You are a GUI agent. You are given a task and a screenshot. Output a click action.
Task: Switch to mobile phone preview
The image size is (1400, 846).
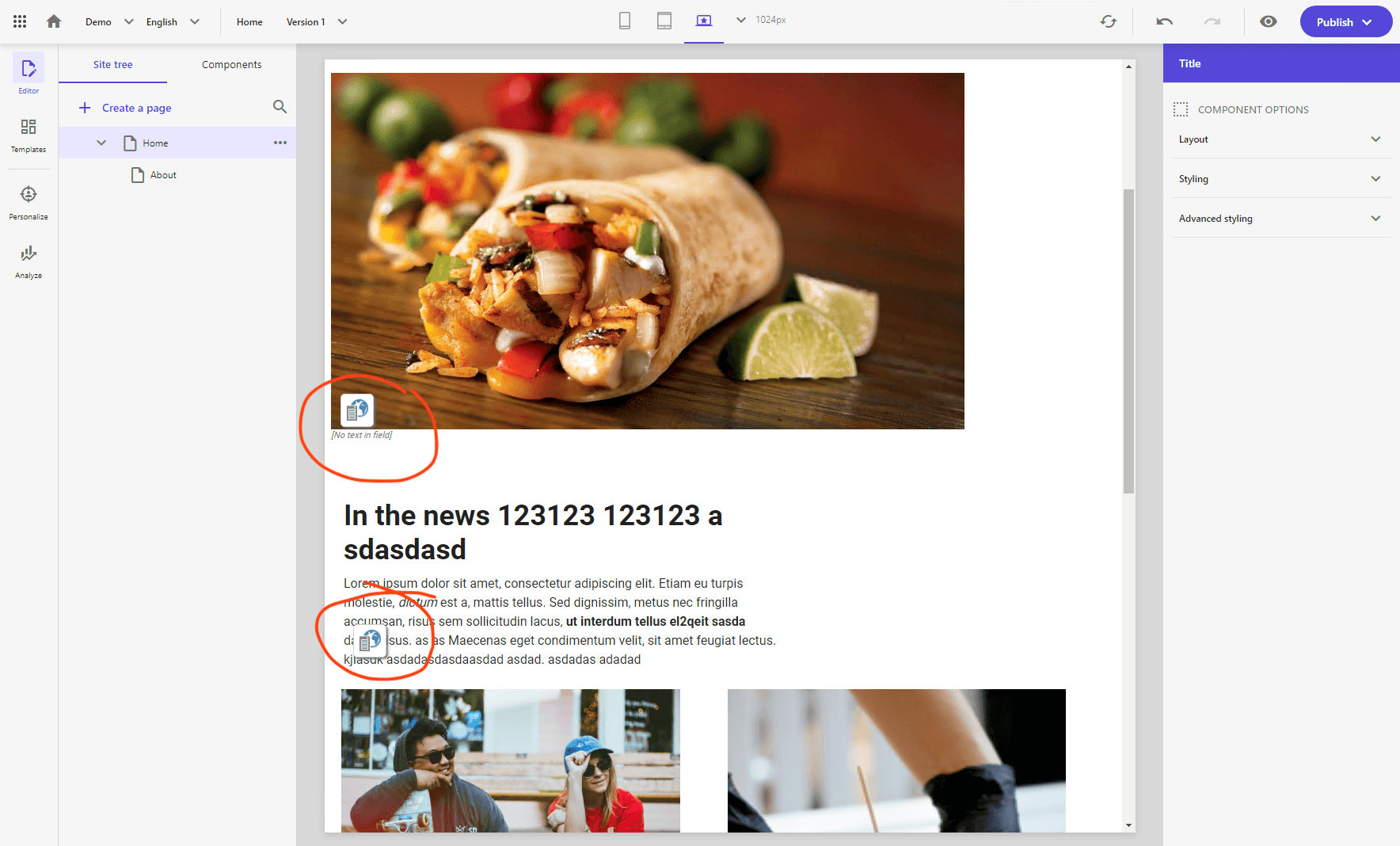pos(625,21)
